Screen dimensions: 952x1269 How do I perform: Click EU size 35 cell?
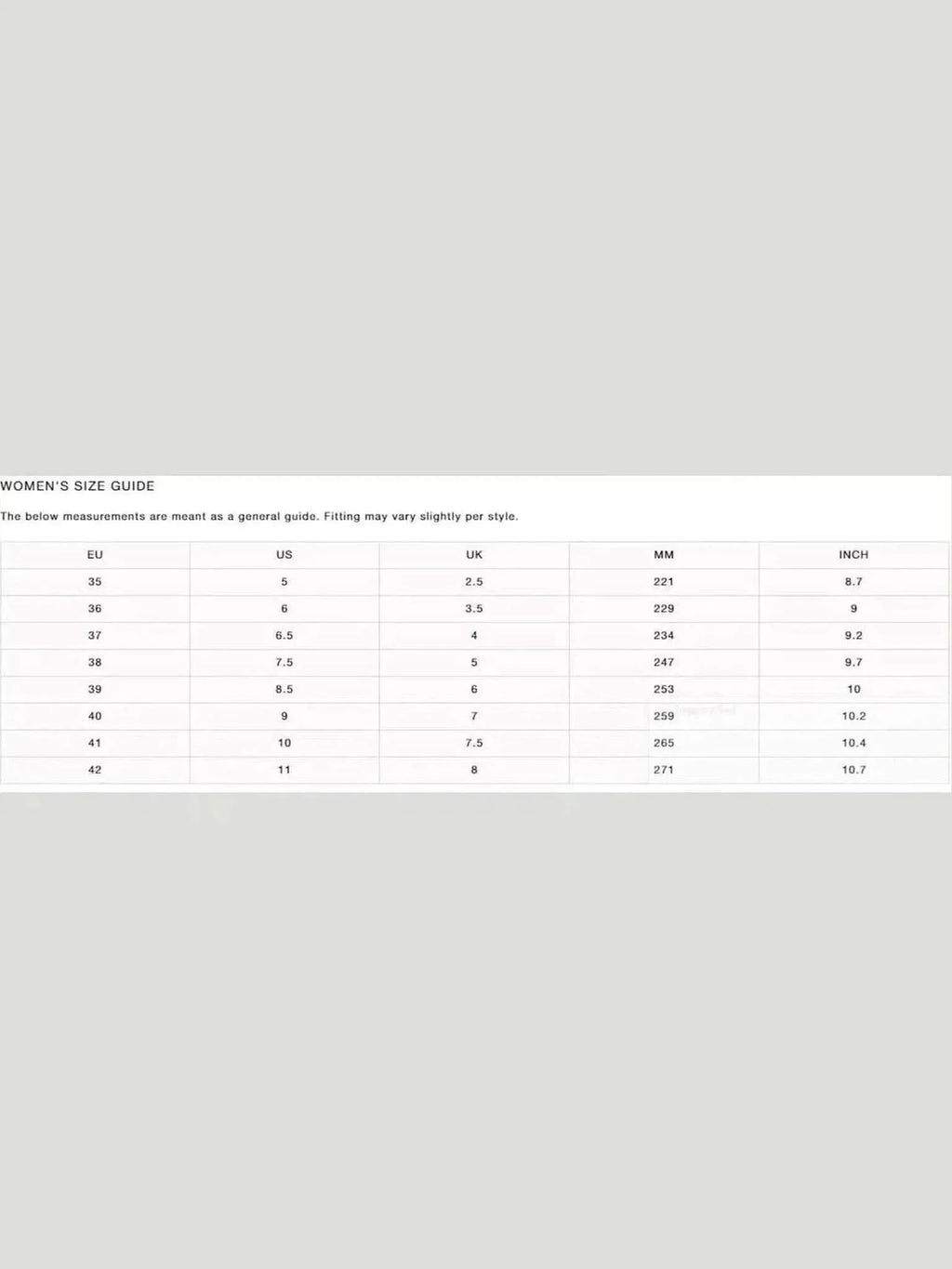coord(95,582)
